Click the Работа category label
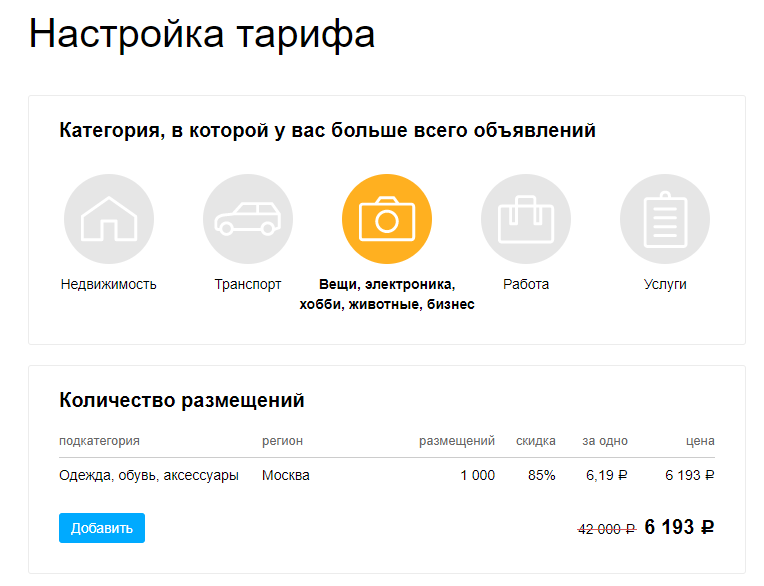The height and width of the screenshot is (586, 764). [x=526, y=284]
